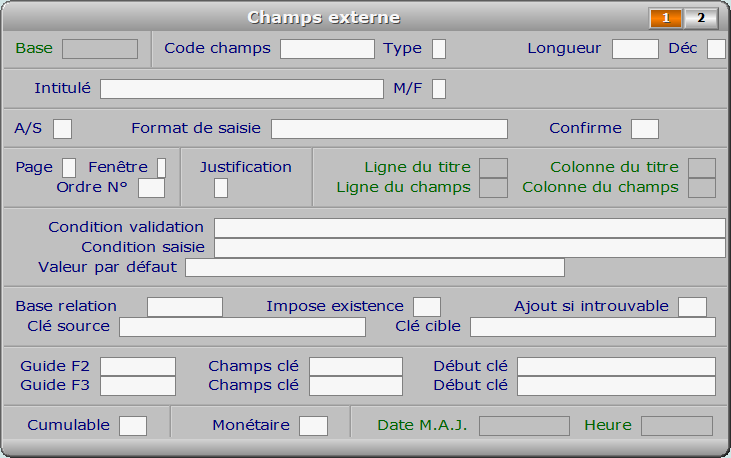Focus the Impose existence box
This screenshot has width=731, height=458.
point(427,307)
